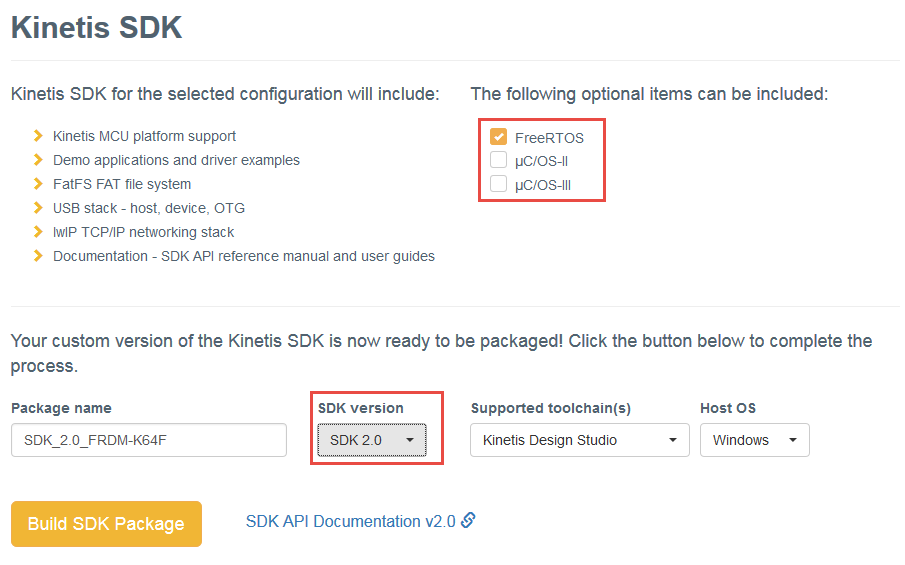Screen dimensions: 905x565
Task: Click the chevron beside lwIP TCP/IP networking stack
Action: [x=38, y=232]
